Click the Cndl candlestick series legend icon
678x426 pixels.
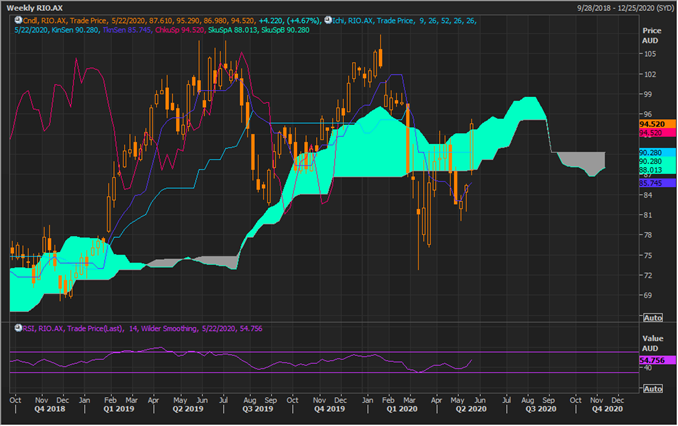[x=18, y=20]
